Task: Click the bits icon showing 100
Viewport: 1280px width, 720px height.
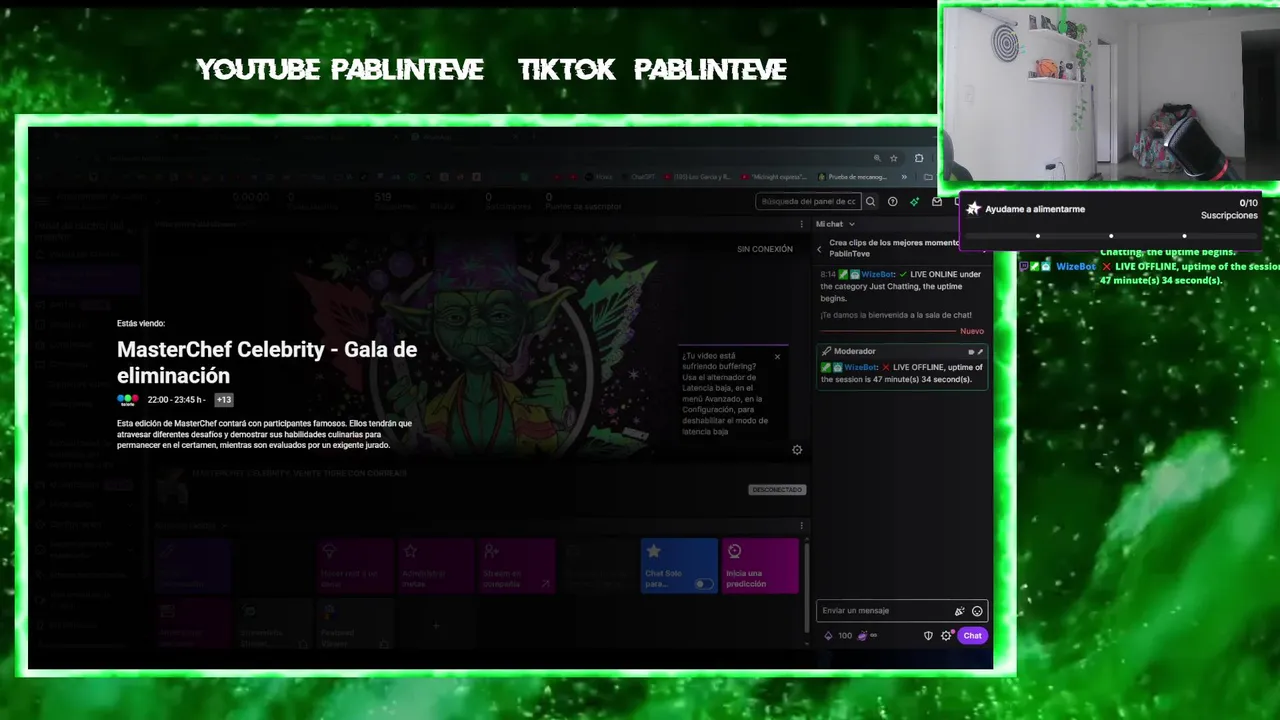Action: pyautogui.click(x=828, y=636)
